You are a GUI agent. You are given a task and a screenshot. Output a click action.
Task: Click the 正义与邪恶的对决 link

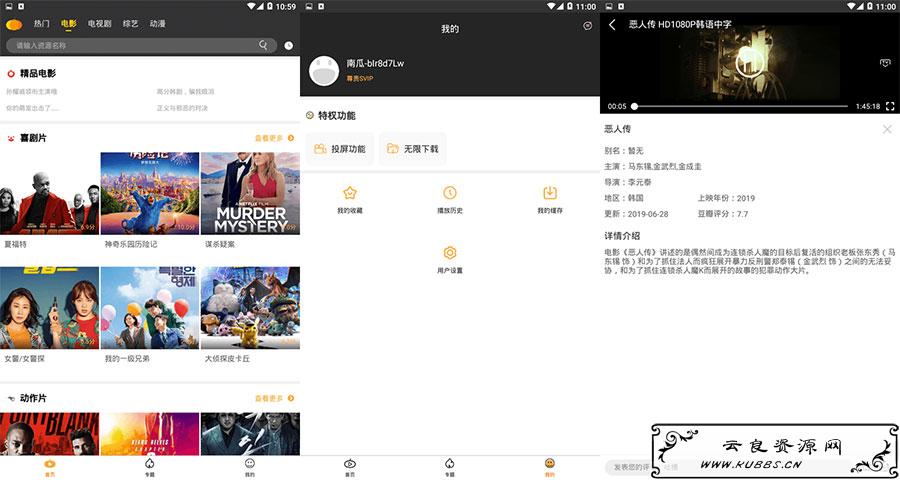click(182, 108)
